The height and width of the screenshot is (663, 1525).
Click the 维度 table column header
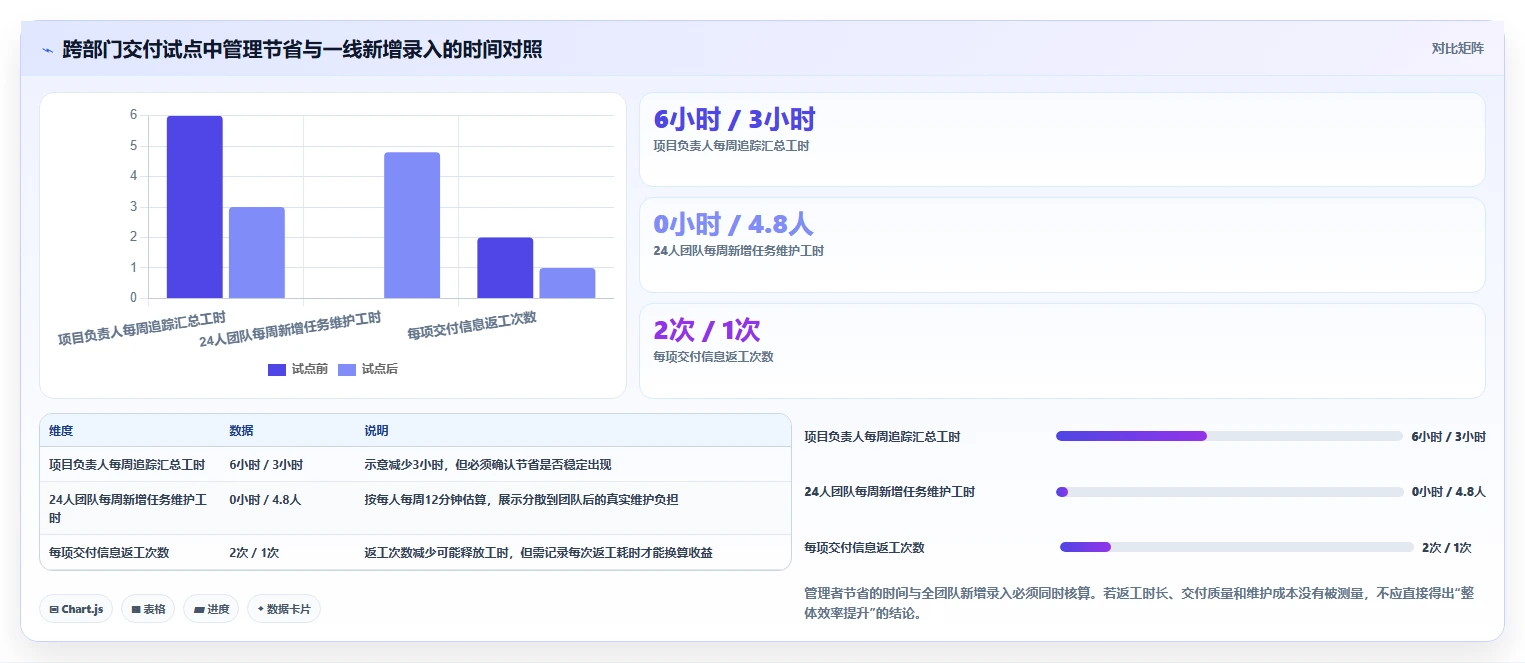coord(61,431)
